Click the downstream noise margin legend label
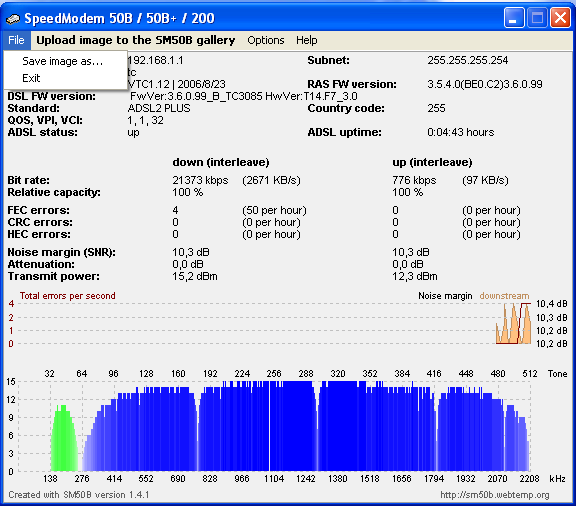Screen dimensions: 578x506 click(504, 296)
